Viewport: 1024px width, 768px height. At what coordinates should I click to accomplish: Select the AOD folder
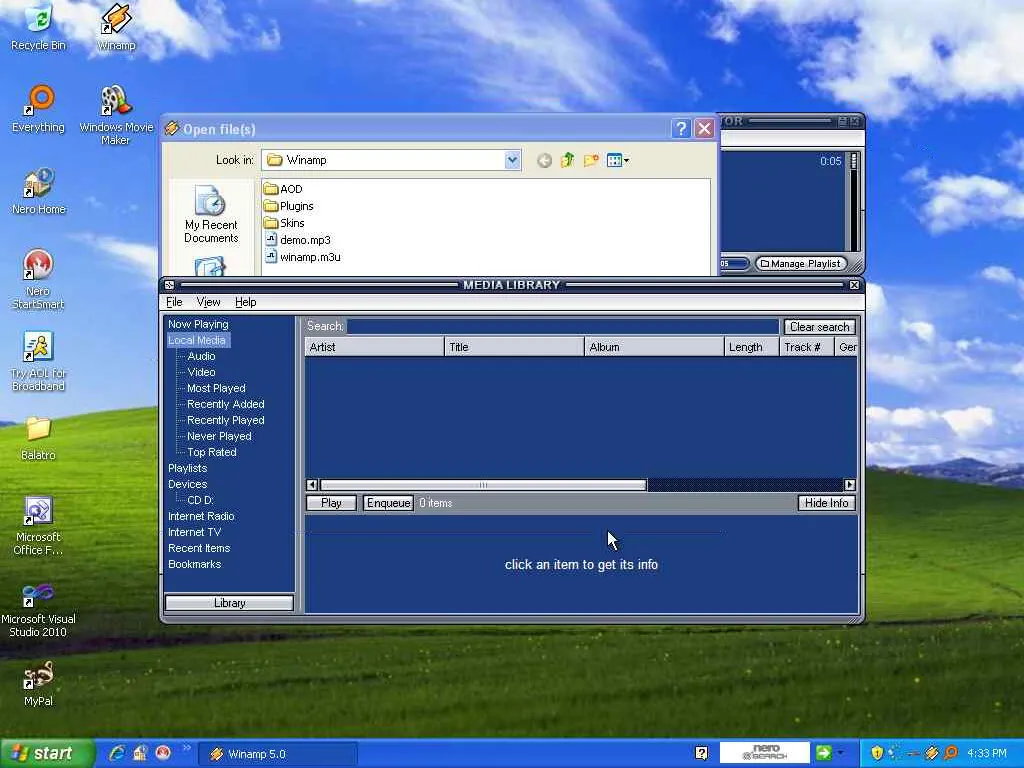coord(283,189)
